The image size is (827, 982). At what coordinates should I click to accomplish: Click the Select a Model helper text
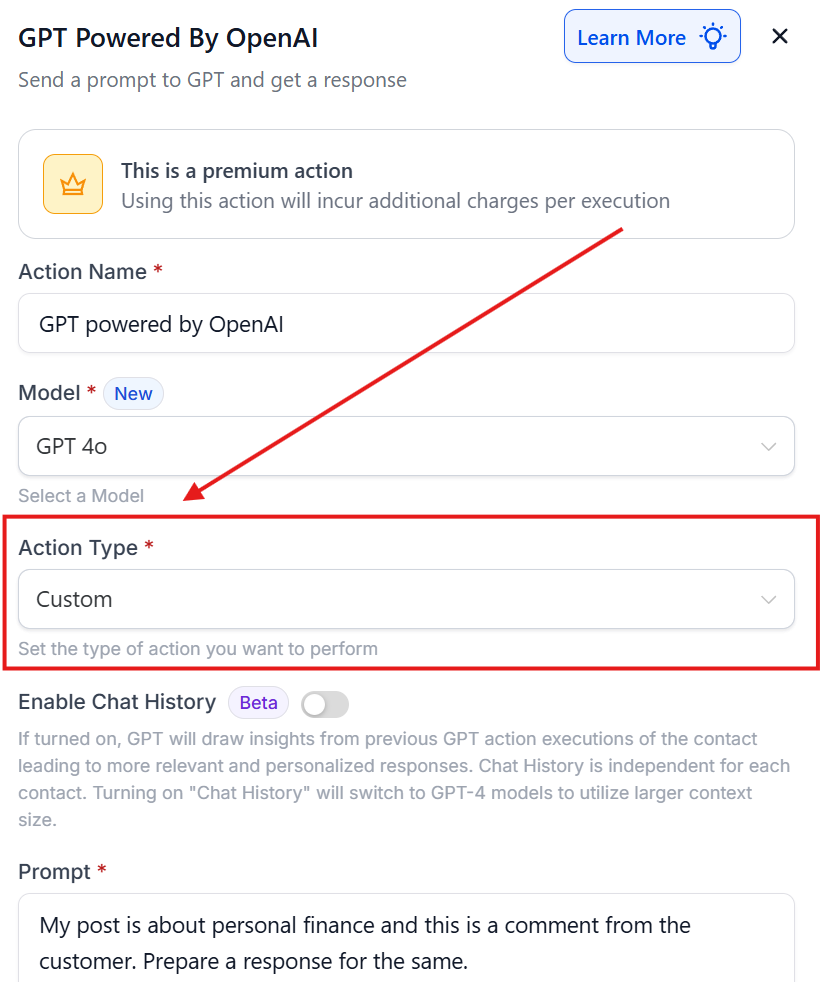point(81,495)
